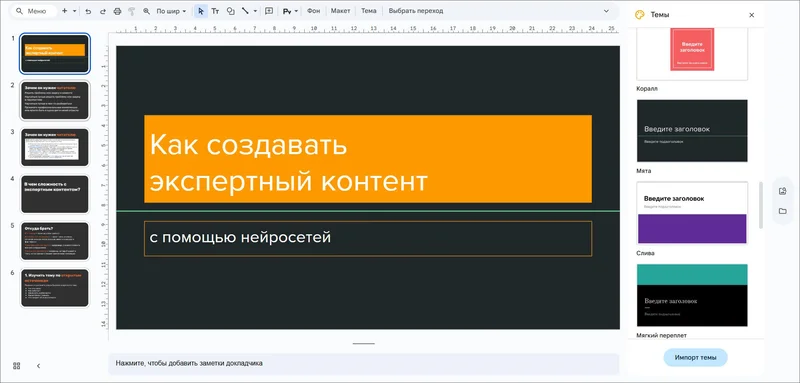
Task: Click the Мята theme label
Action: point(644,171)
